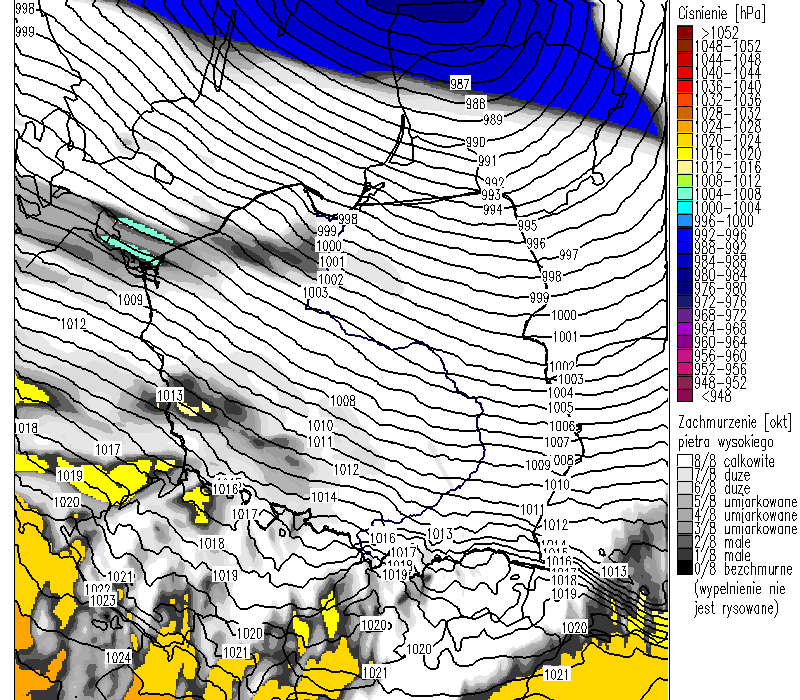Click the 987 isobar label on the map
800x700 pixels.
(x=460, y=83)
